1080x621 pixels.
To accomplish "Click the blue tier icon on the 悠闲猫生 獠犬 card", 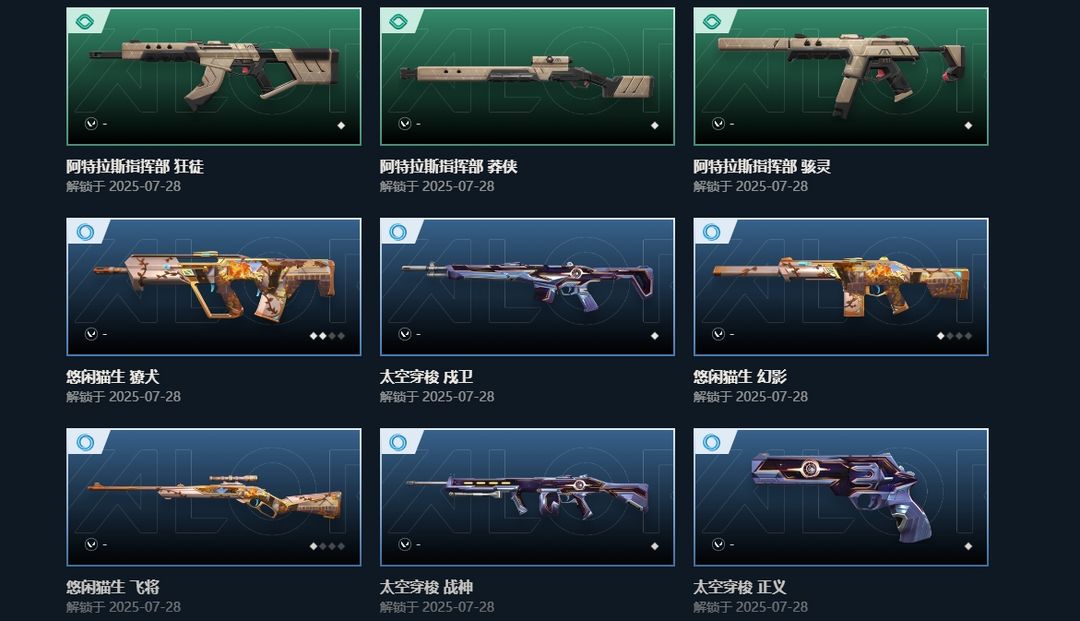I will [85, 232].
